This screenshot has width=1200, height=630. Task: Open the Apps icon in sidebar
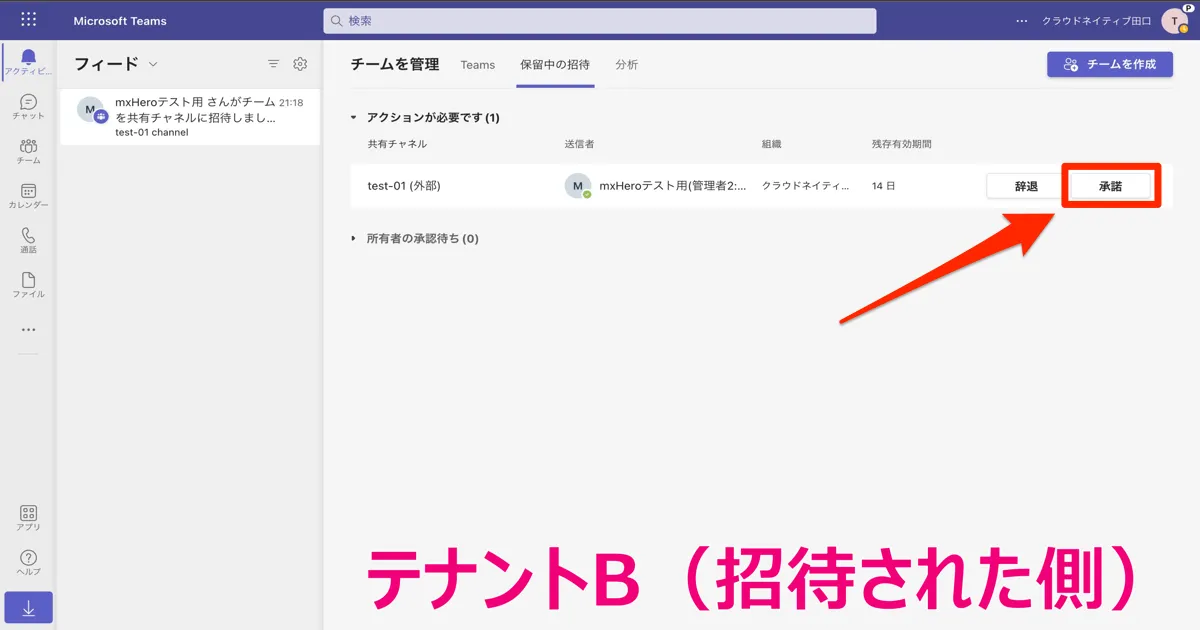coord(28,514)
